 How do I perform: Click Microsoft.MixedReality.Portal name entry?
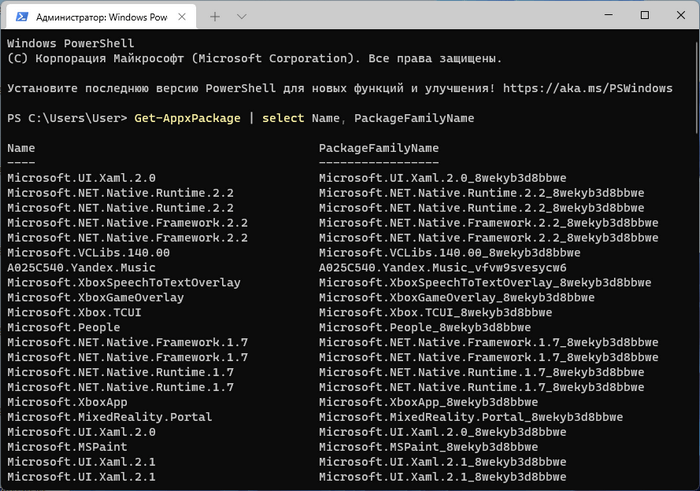click(109, 417)
